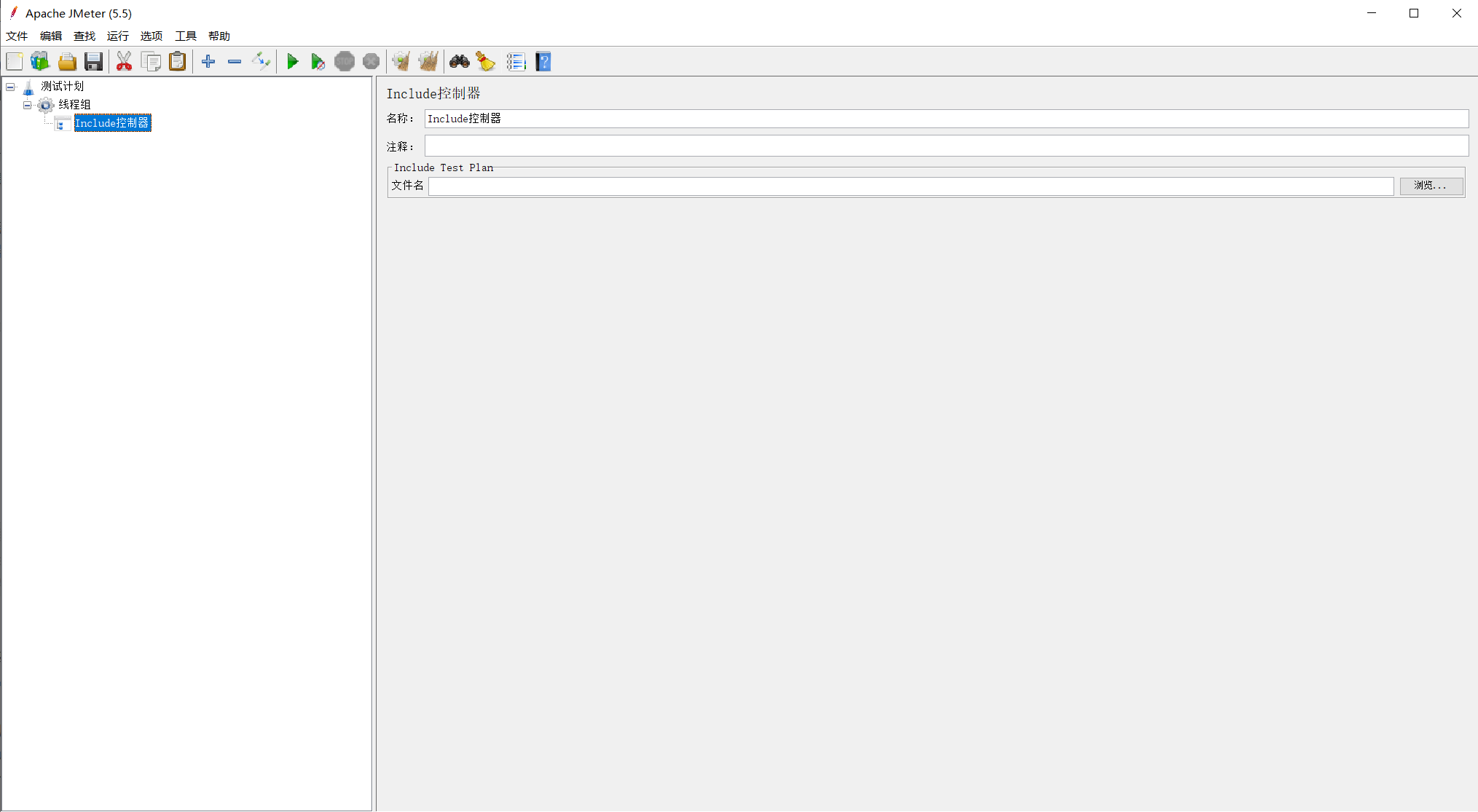The image size is (1478, 812).
Task: Open the Function Helper list icon
Action: pos(516,62)
